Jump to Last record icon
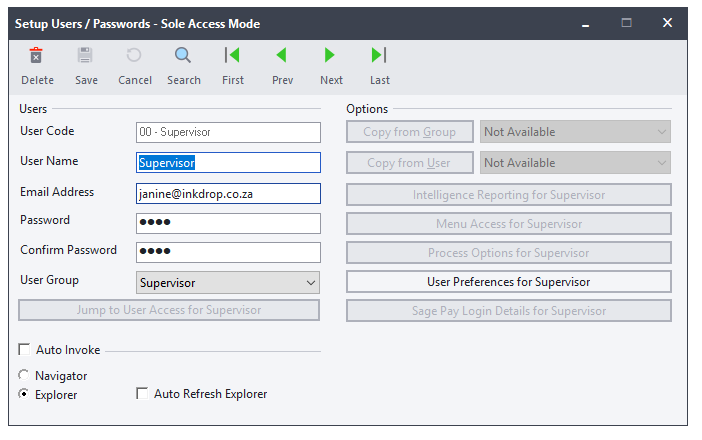Screen dimensions: 702x440 [x=379, y=56]
